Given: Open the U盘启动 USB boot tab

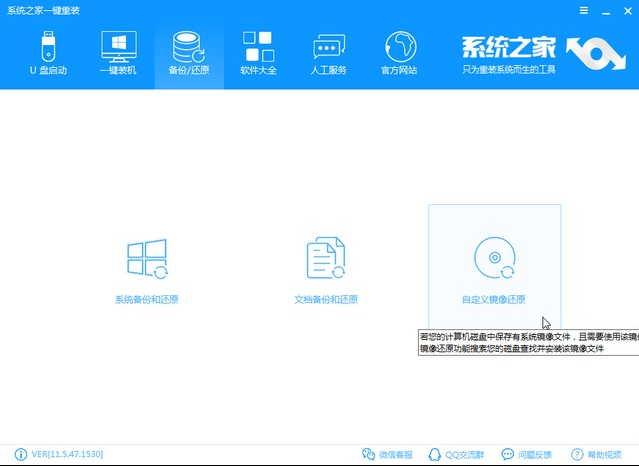Looking at the screenshot, I should (48, 53).
